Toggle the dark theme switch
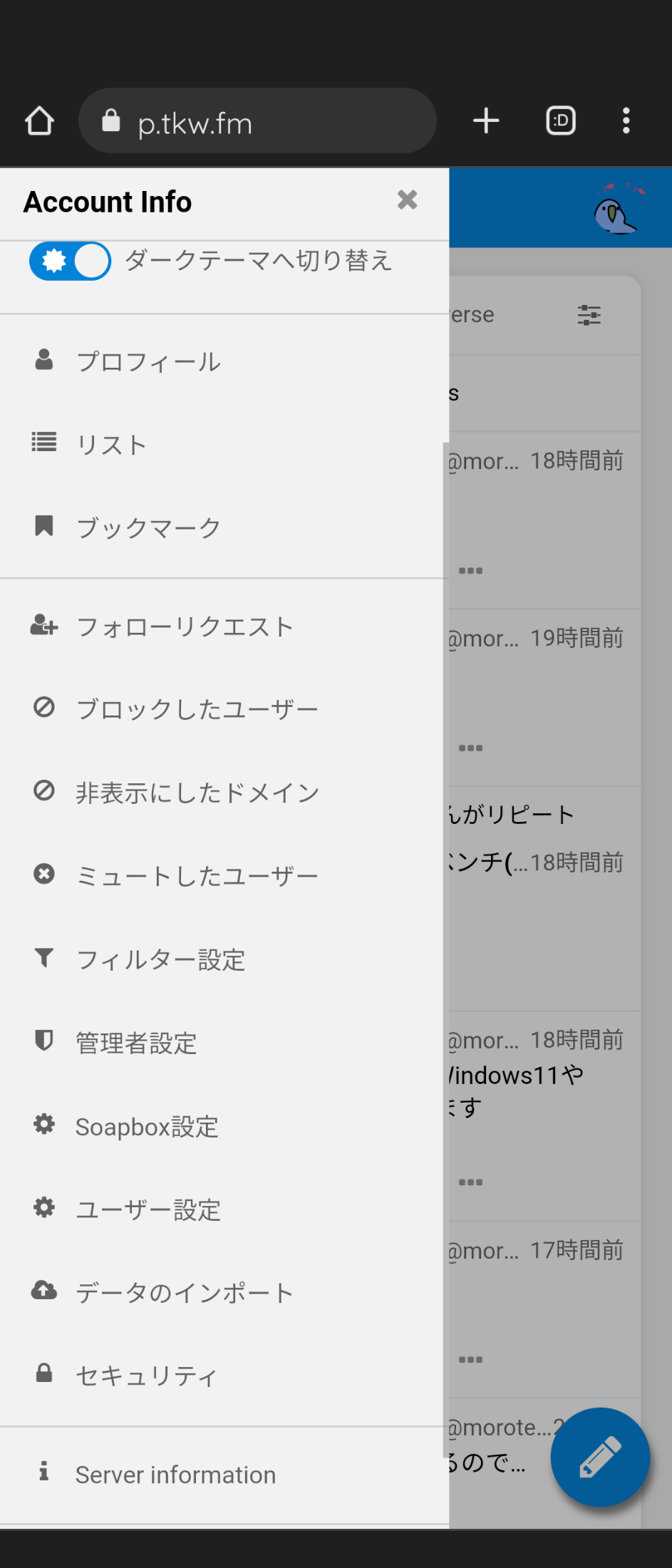 point(70,261)
